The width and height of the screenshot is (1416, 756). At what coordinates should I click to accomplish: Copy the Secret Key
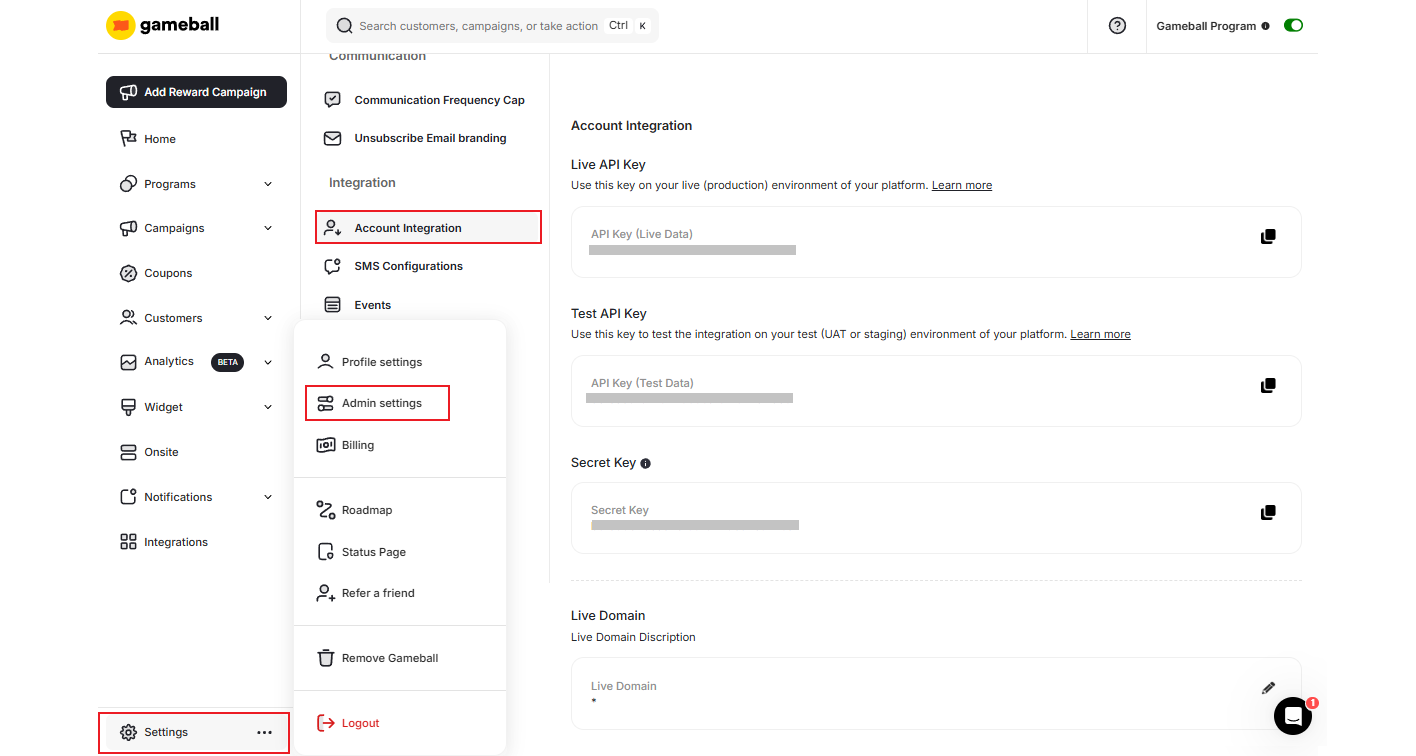coord(1268,512)
